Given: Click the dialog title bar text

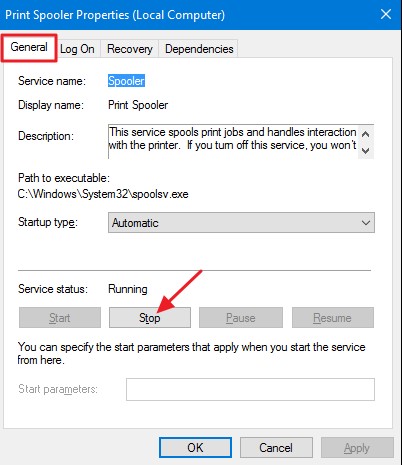Looking at the screenshot, I should (115, 15).
